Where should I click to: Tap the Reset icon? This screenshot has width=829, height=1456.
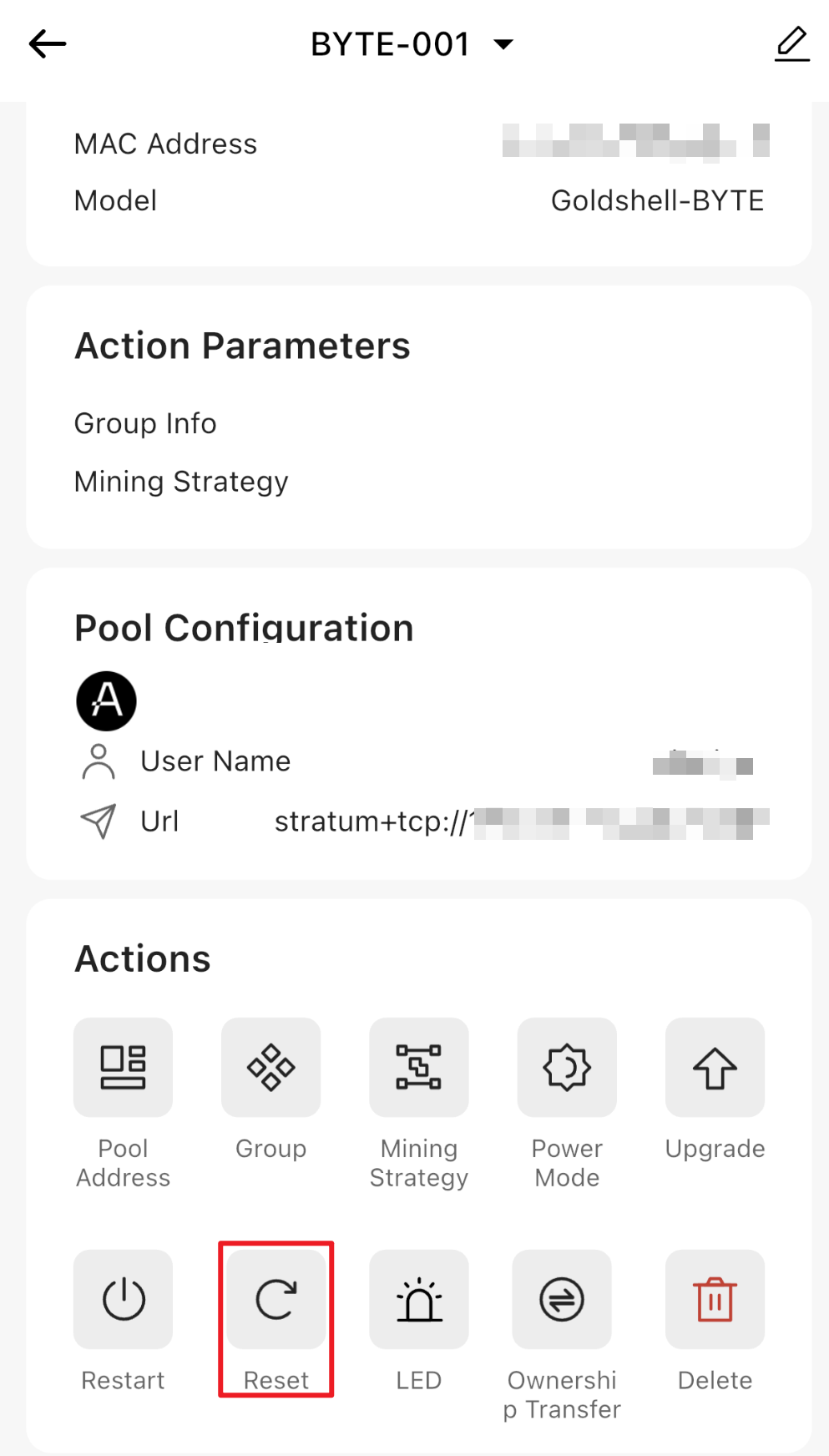(x=276, y=1299)
